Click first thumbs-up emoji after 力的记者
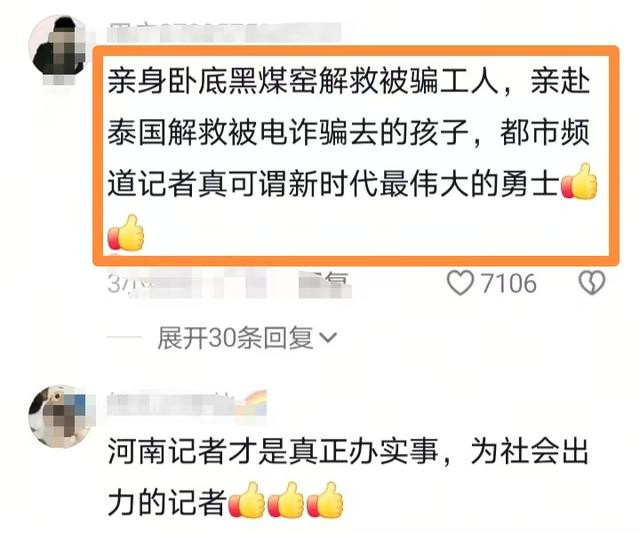 click(x=247, y=500)
